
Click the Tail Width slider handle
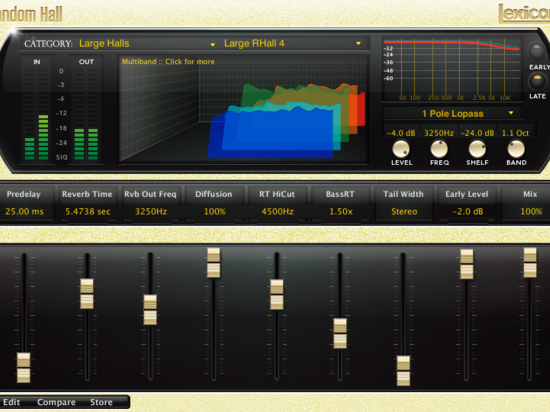403,371
